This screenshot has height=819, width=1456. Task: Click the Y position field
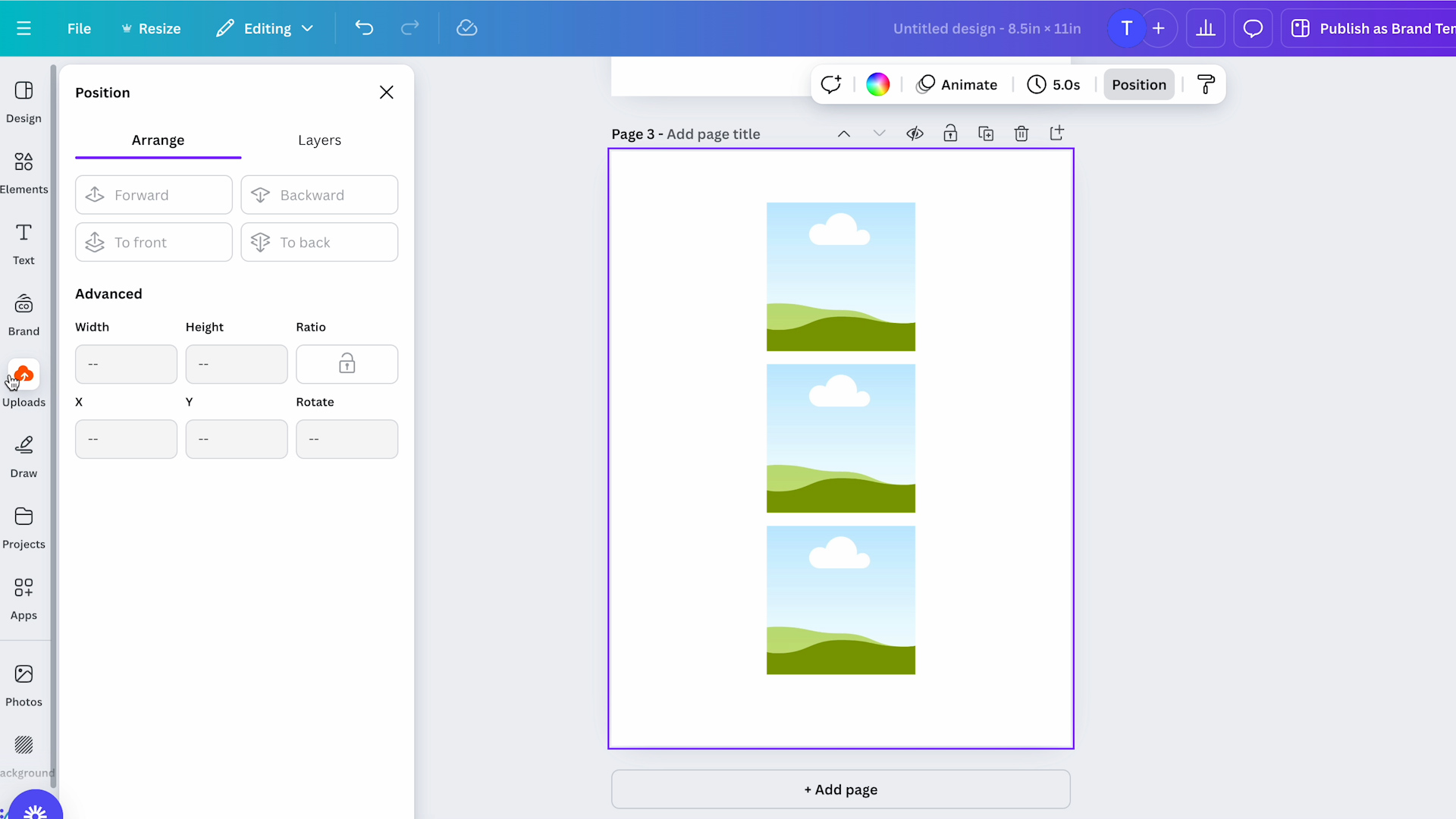click(237, 439)
